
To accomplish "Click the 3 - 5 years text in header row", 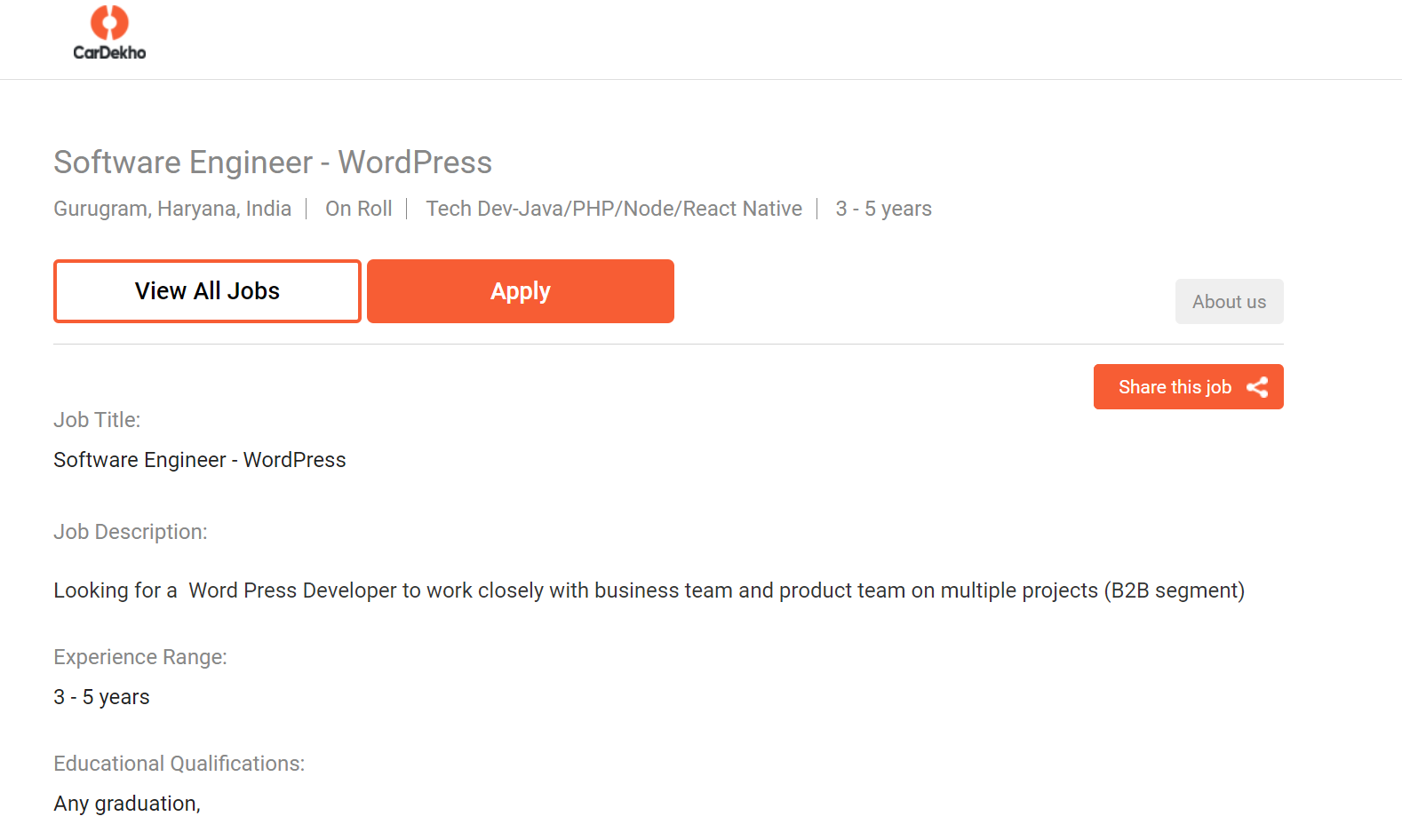I will 883,209.
